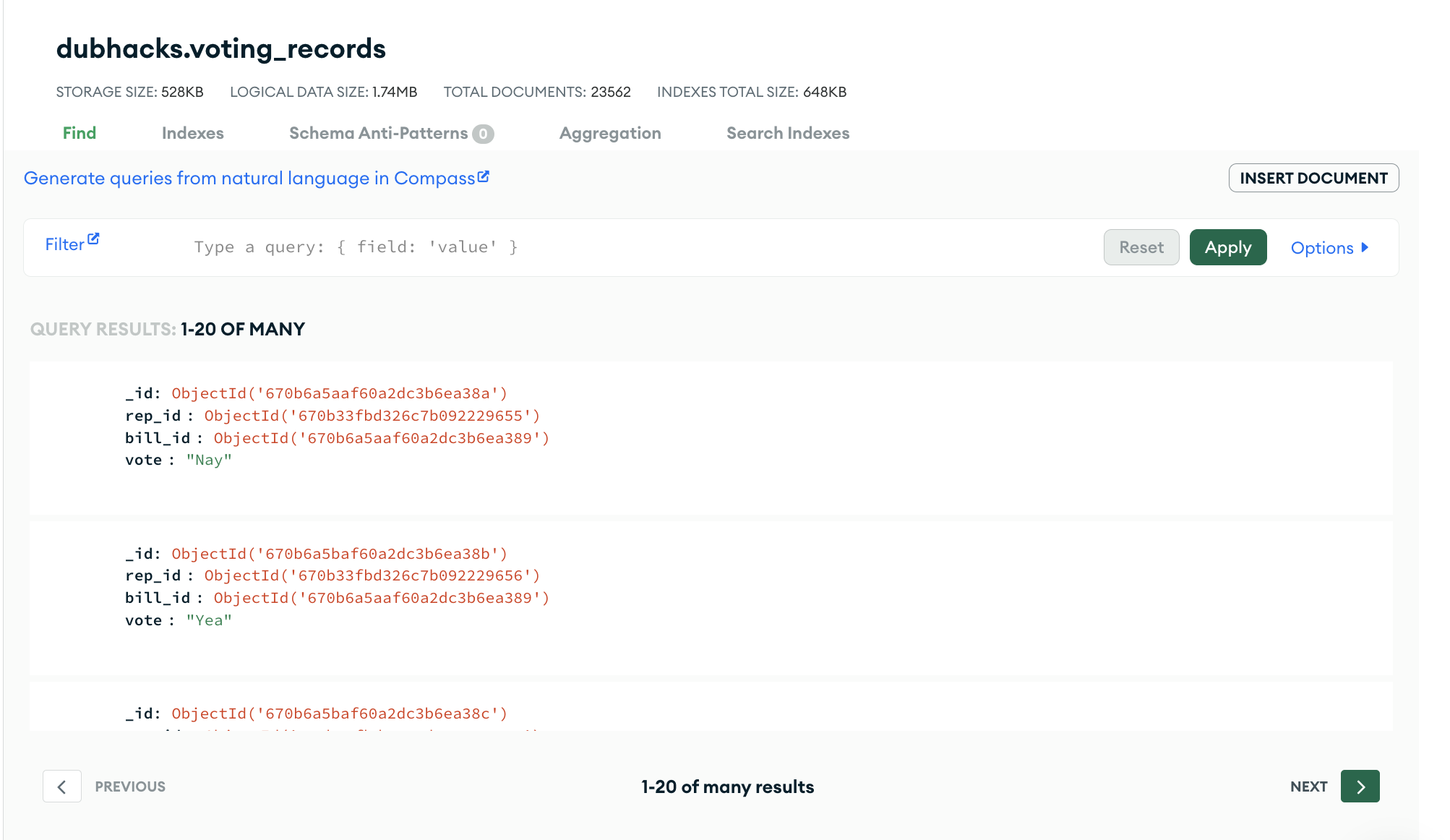Expand the Options arrow
This screenshot has width=1450, height=840.
[1365, 247]
